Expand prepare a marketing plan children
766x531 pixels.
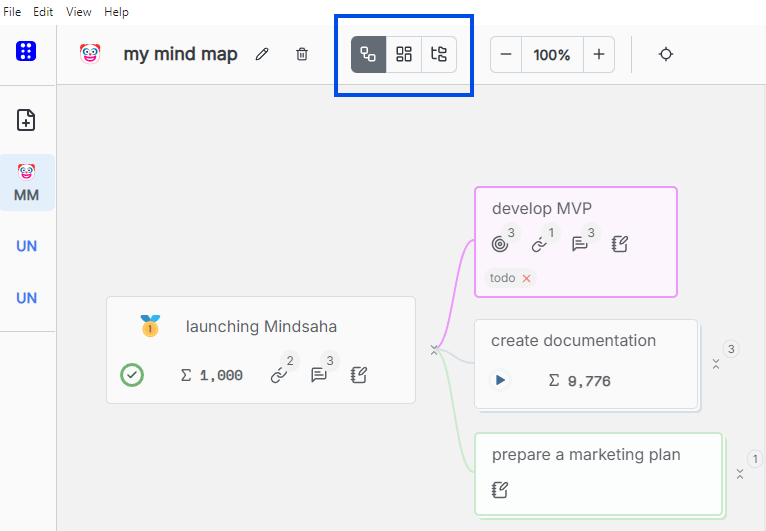tap(740, 473)
